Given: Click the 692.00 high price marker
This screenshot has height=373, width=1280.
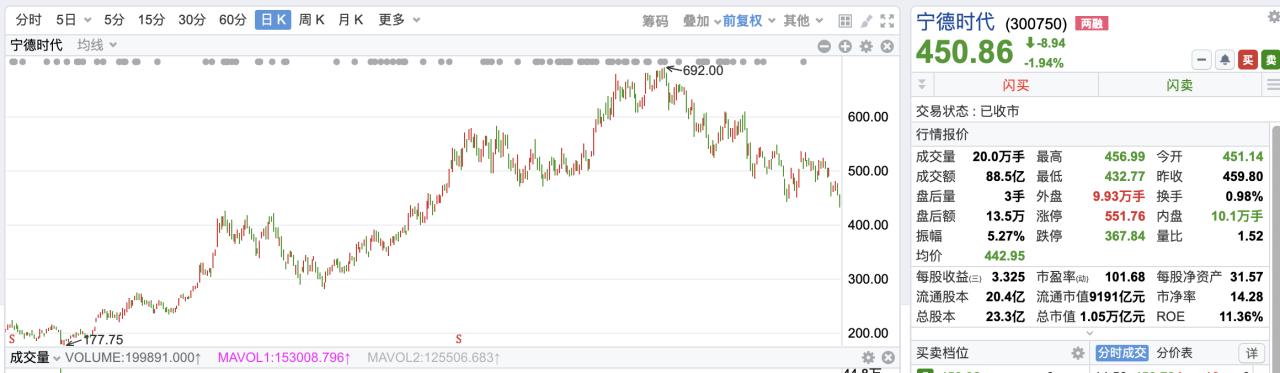Looking at the screenshot, I should (x=701, y=71).
